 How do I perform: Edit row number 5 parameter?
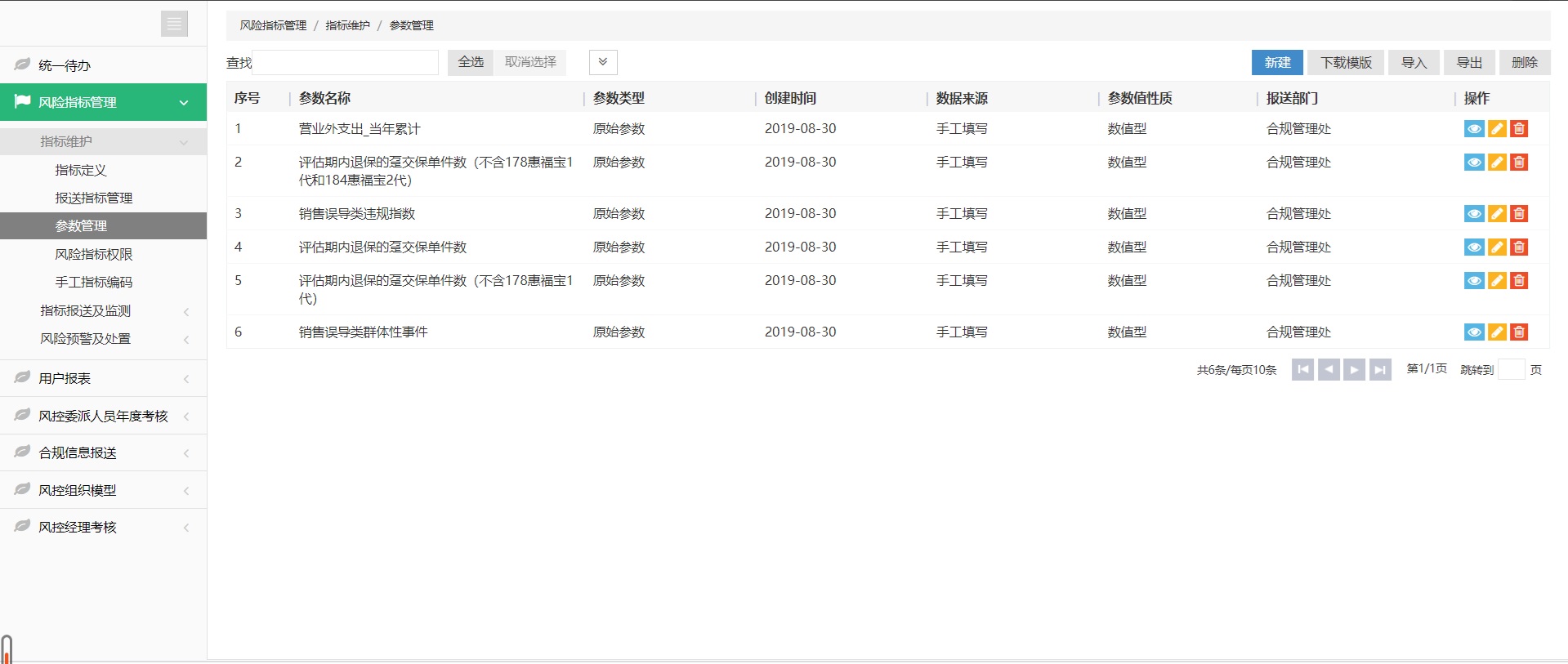coord(1497,281)
